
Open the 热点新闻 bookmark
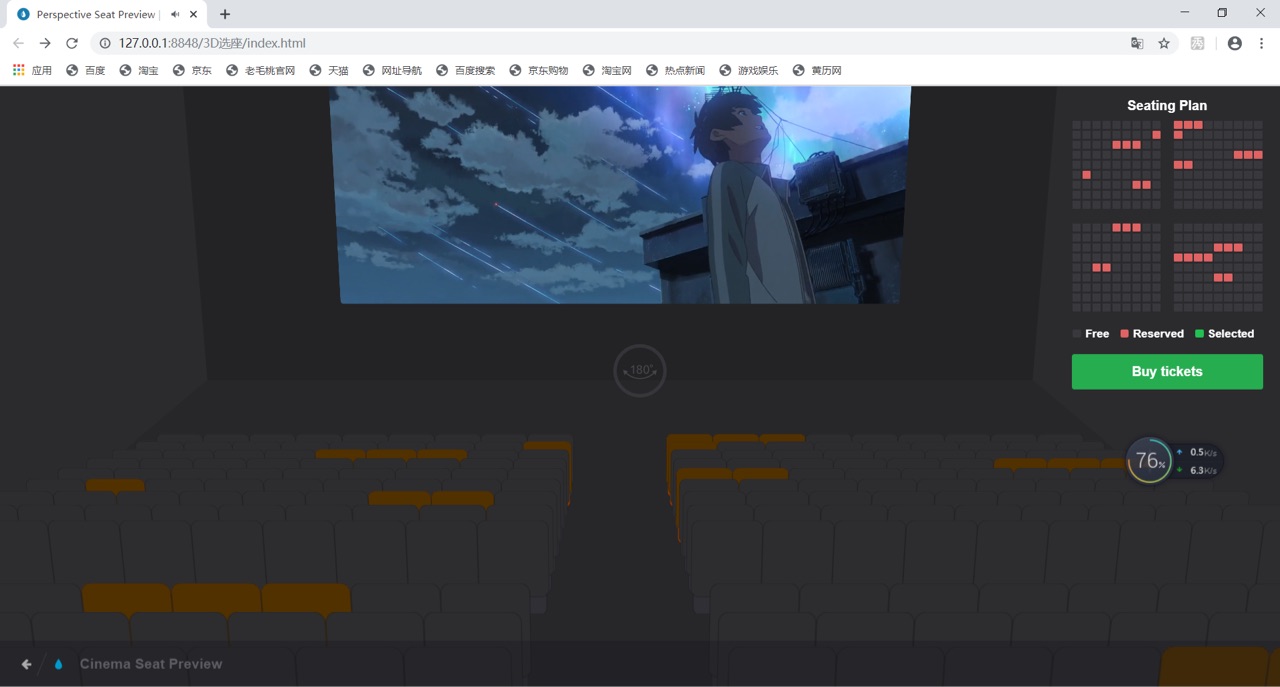[675, 70]
